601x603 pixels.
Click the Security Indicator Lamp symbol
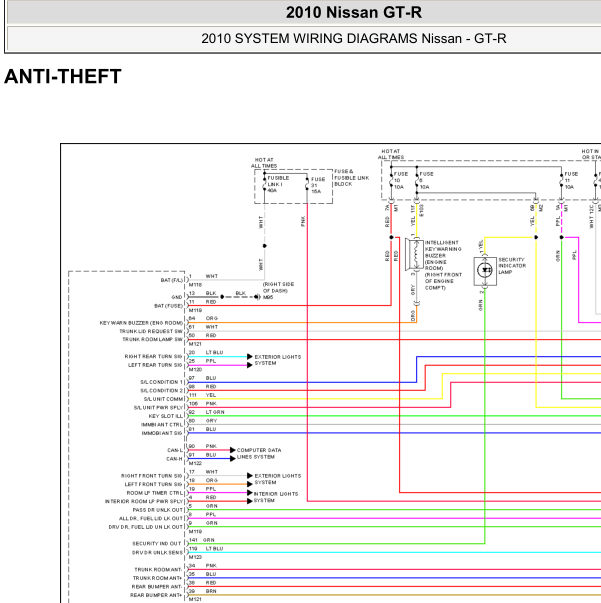point(485,270)
